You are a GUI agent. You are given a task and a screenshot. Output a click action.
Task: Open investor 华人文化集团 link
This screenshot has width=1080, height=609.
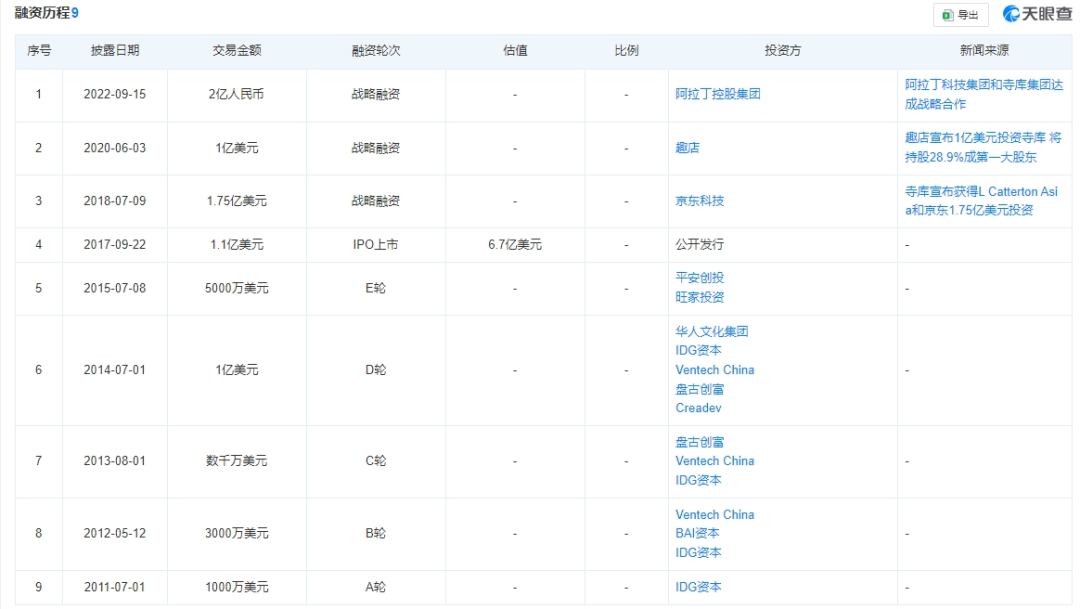pyautogui.click(x=712, y=331)
